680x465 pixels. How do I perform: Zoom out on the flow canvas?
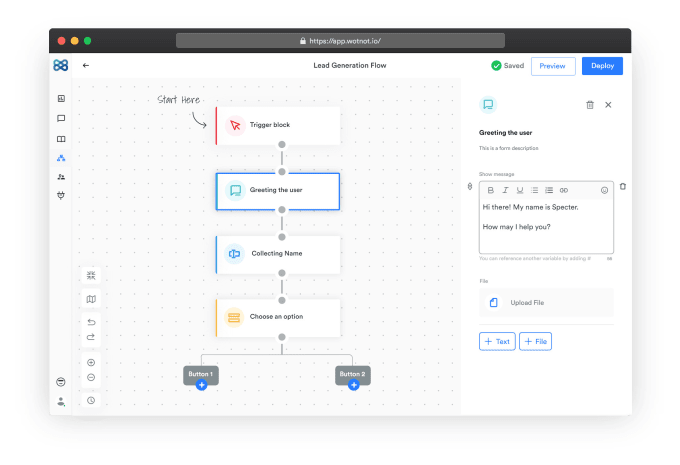click(x=91, y=377)
